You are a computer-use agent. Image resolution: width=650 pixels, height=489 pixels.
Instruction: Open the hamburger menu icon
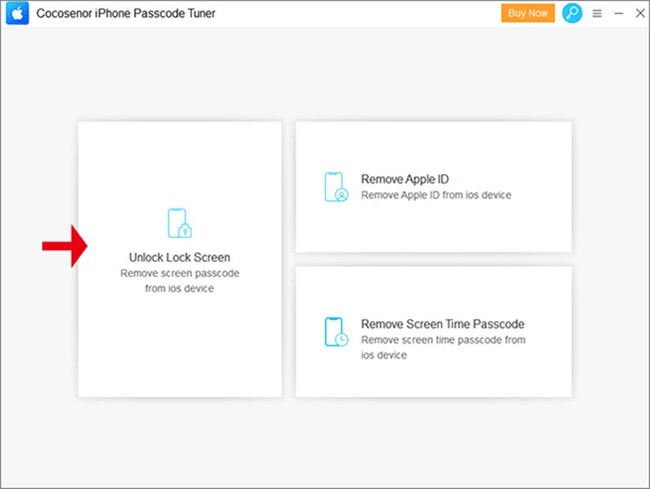597,14
